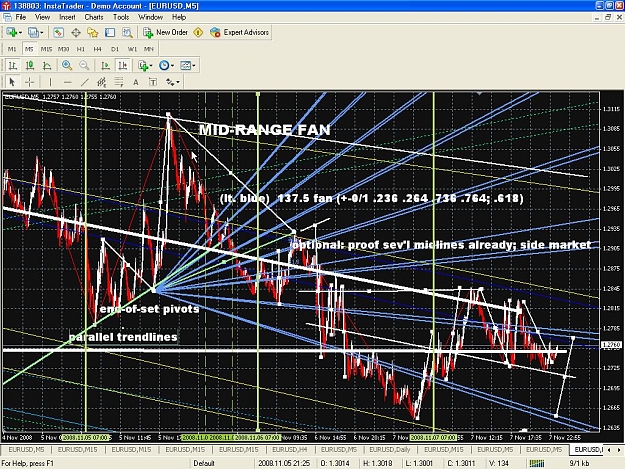Image resolution: width=625 pixels, height=469 pixels.
Task: Open the Arrows symbols icon
Action: [170, 82]
